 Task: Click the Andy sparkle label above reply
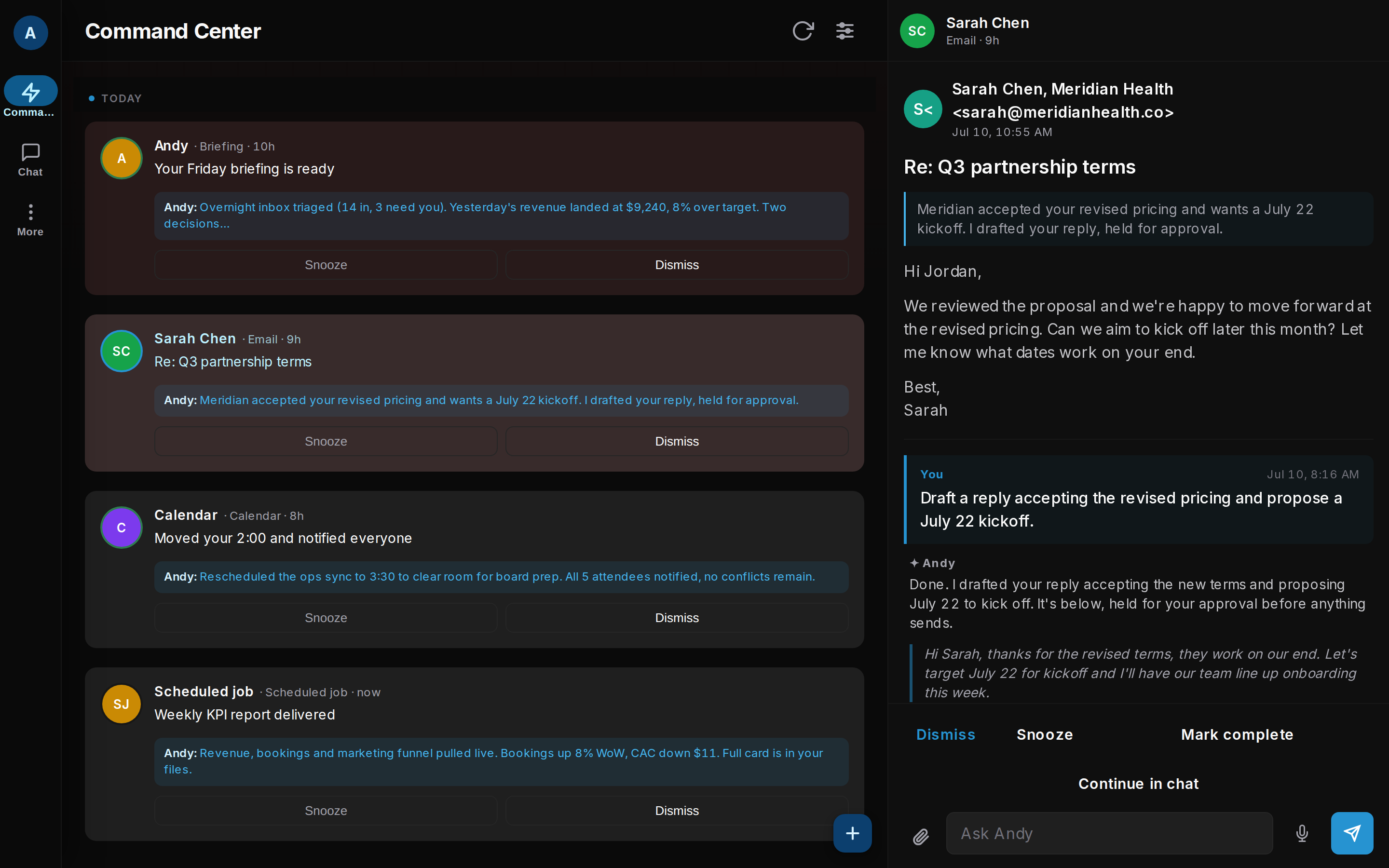[932, 563]
